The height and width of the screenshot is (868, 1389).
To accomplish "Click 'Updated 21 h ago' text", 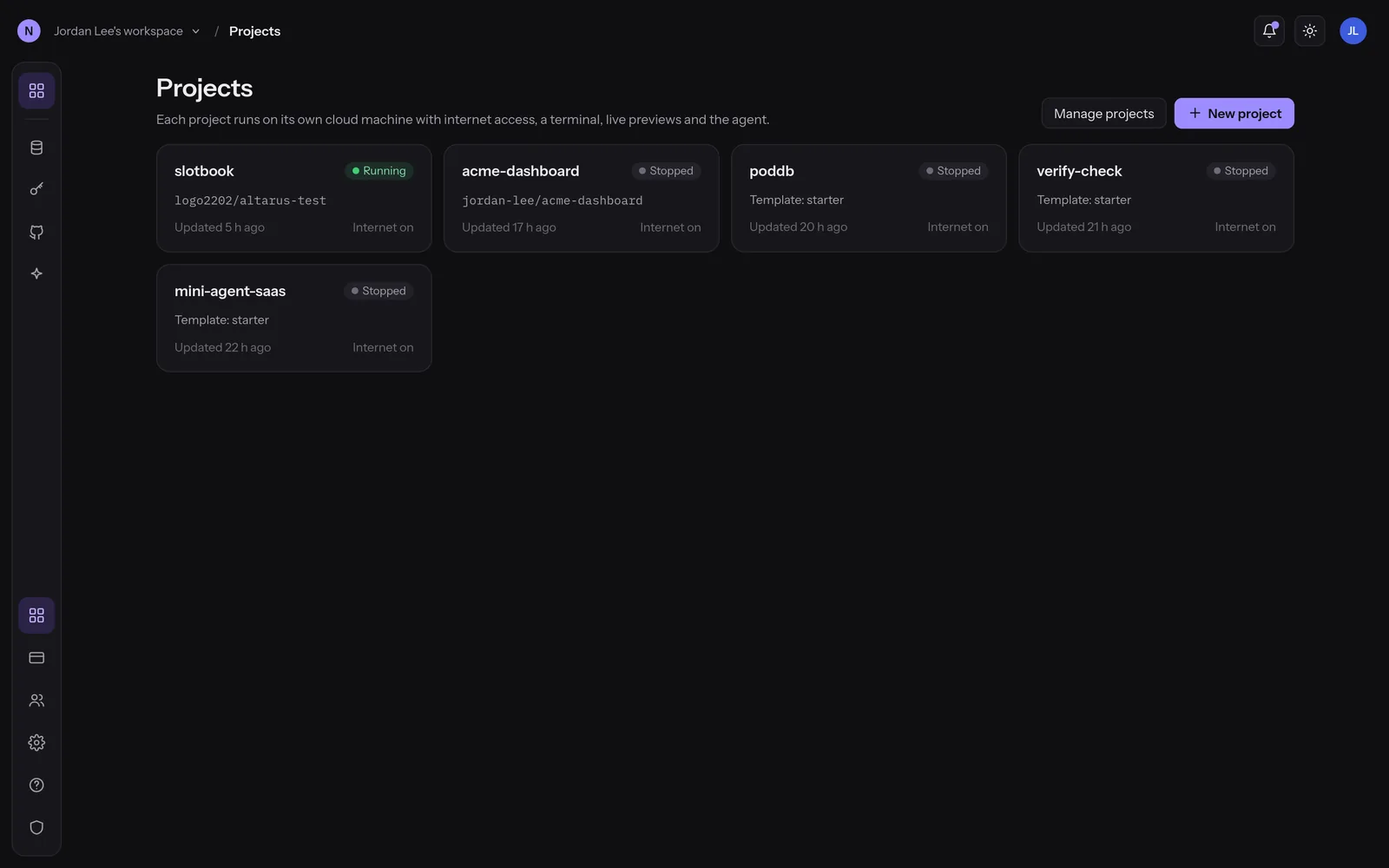I will [1083, 227].
